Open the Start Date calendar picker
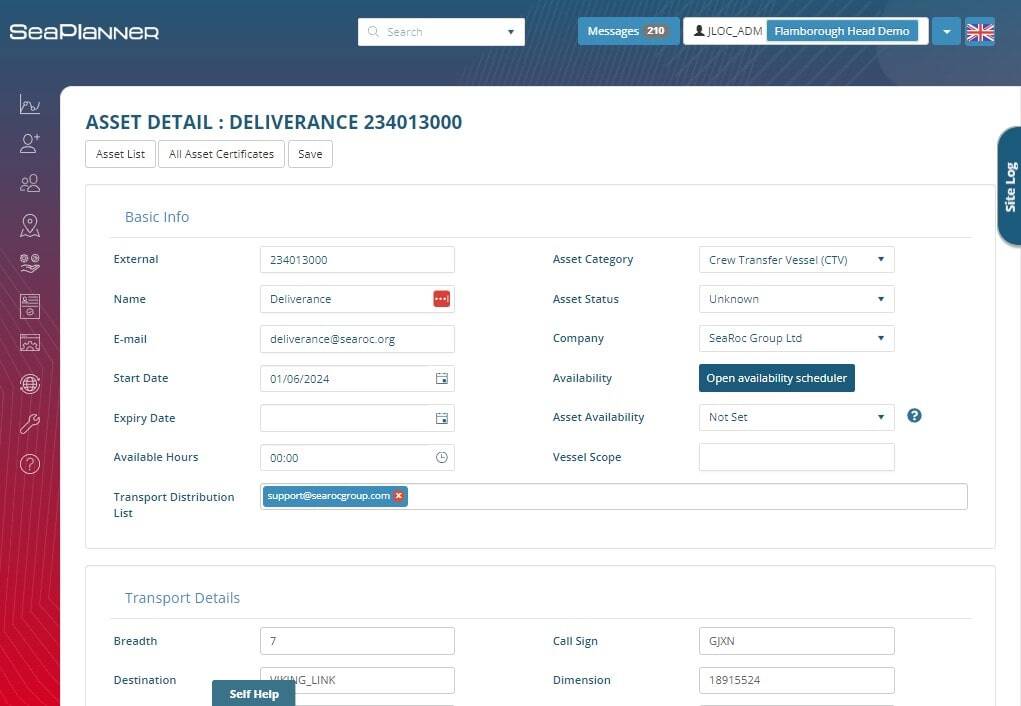1021x706 pixels. (x=441, y=378)
